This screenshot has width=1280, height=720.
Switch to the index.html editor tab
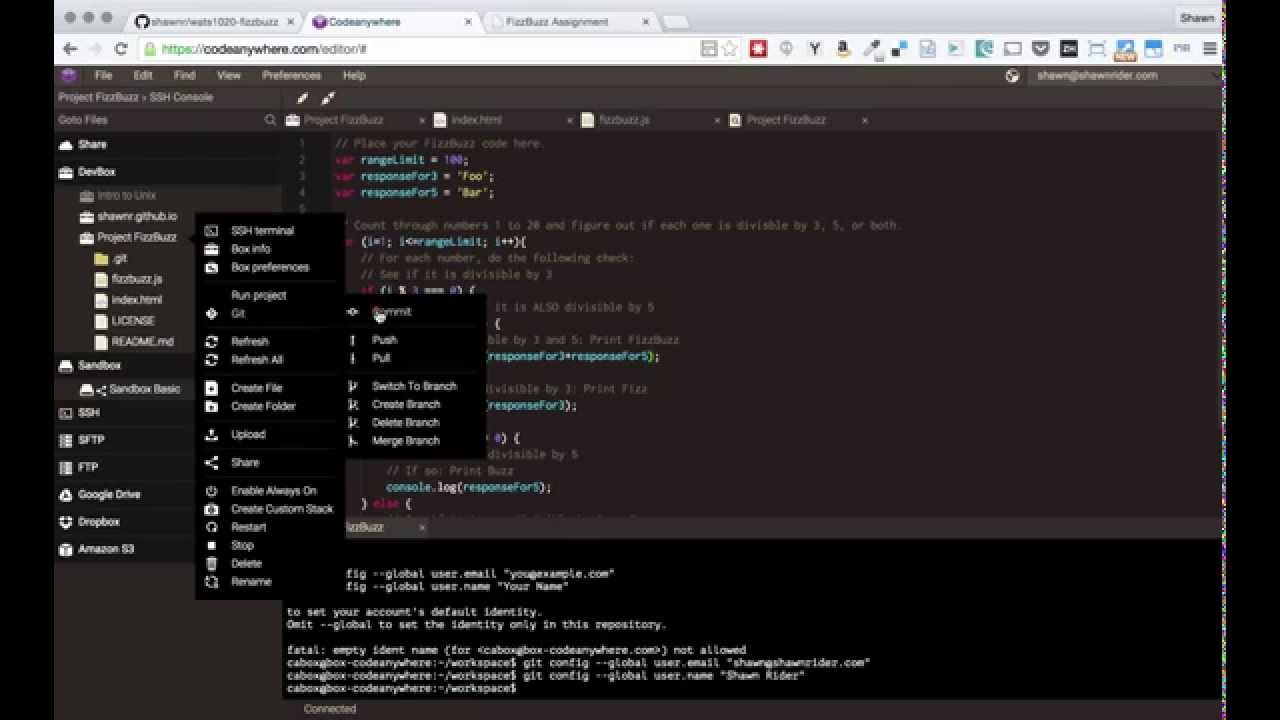tap(476, 120)
